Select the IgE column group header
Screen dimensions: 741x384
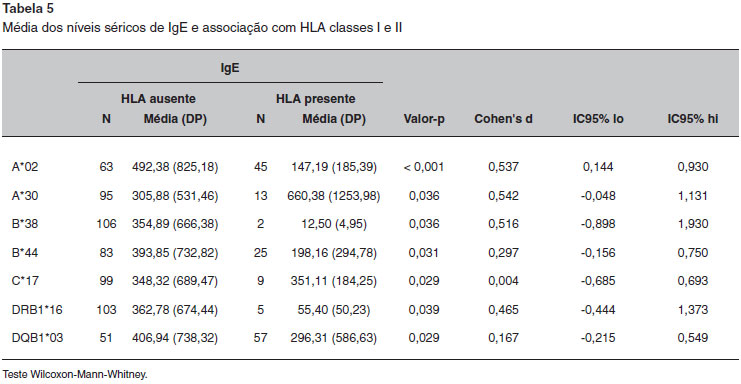click(x=230, y=68)
